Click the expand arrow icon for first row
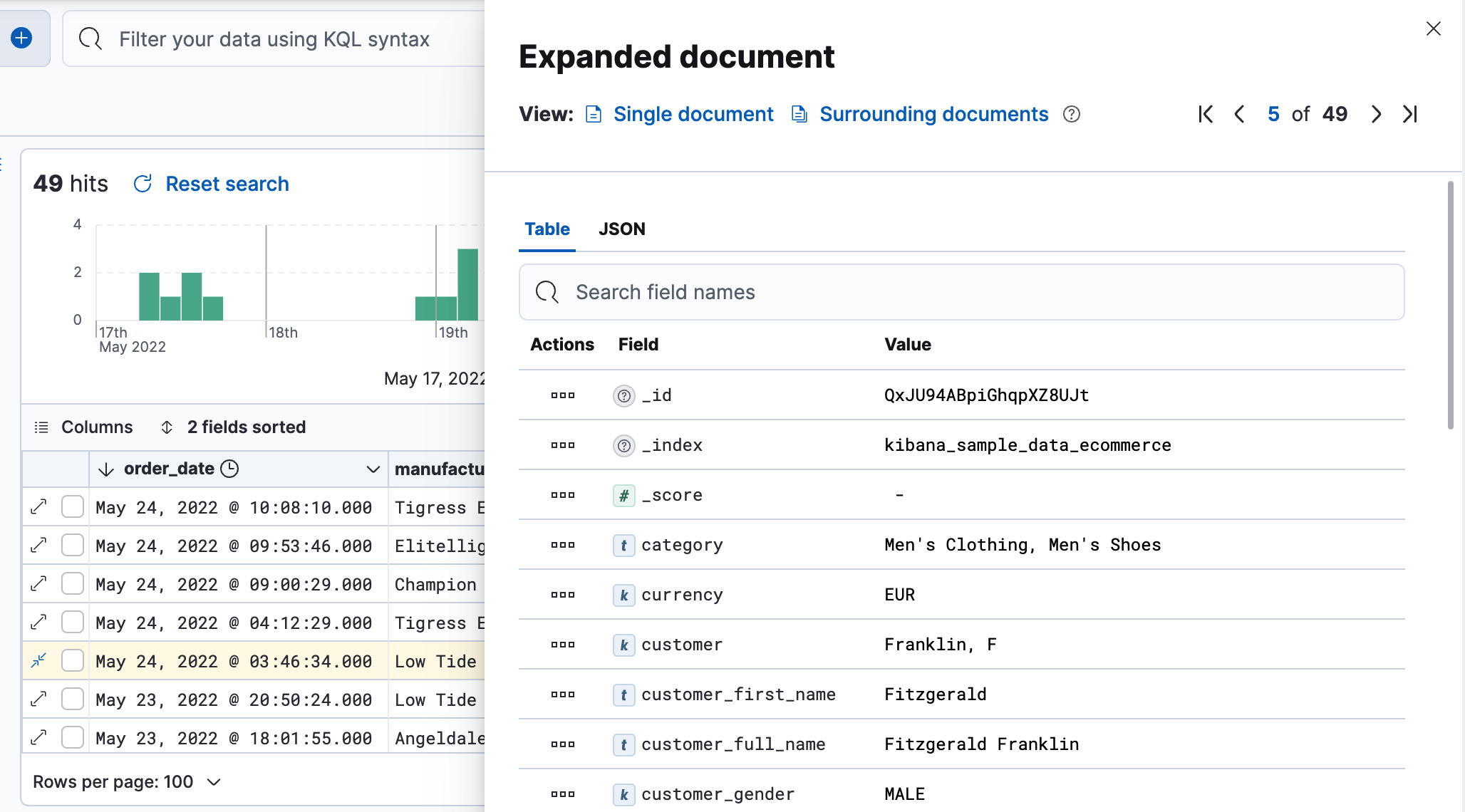 click(x=39, y=507)
